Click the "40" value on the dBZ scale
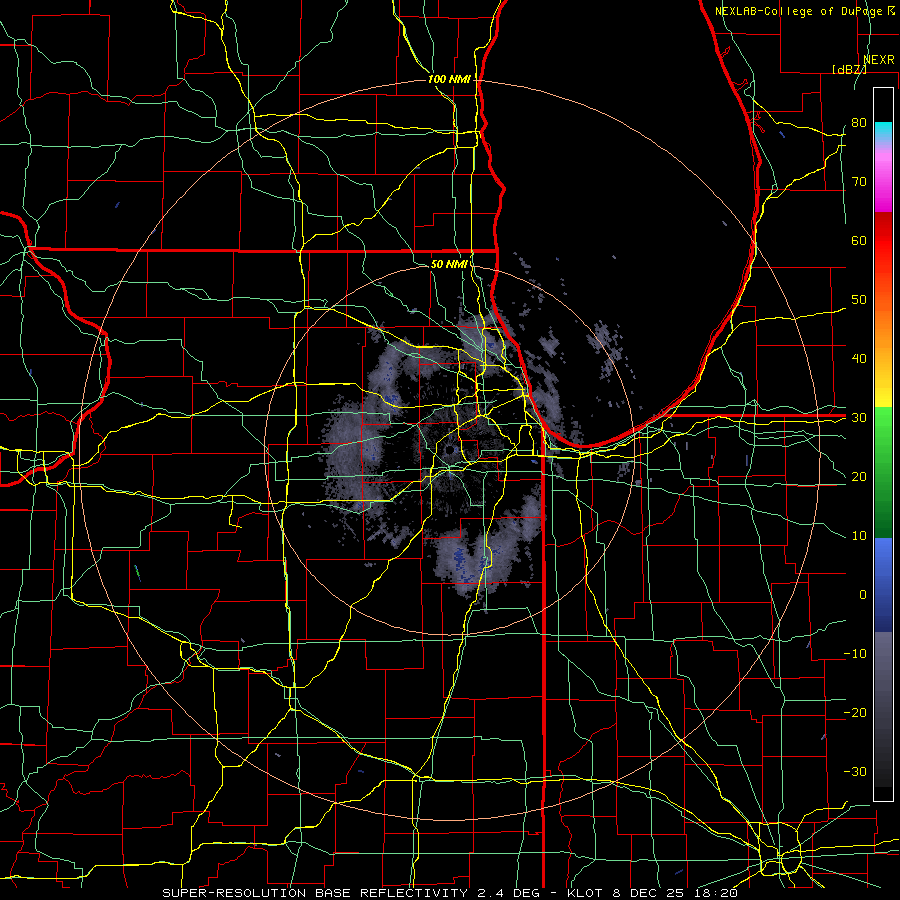Screen dimensions: 900x900 (859, 358)
